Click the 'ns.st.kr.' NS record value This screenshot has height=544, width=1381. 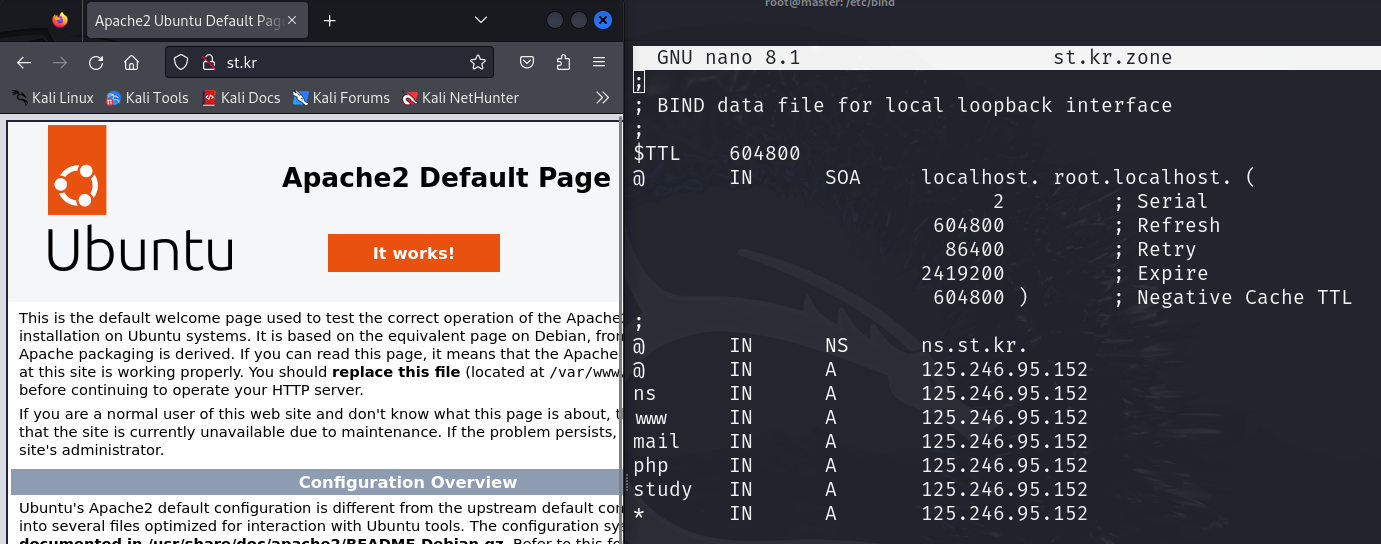pos(974,345)
